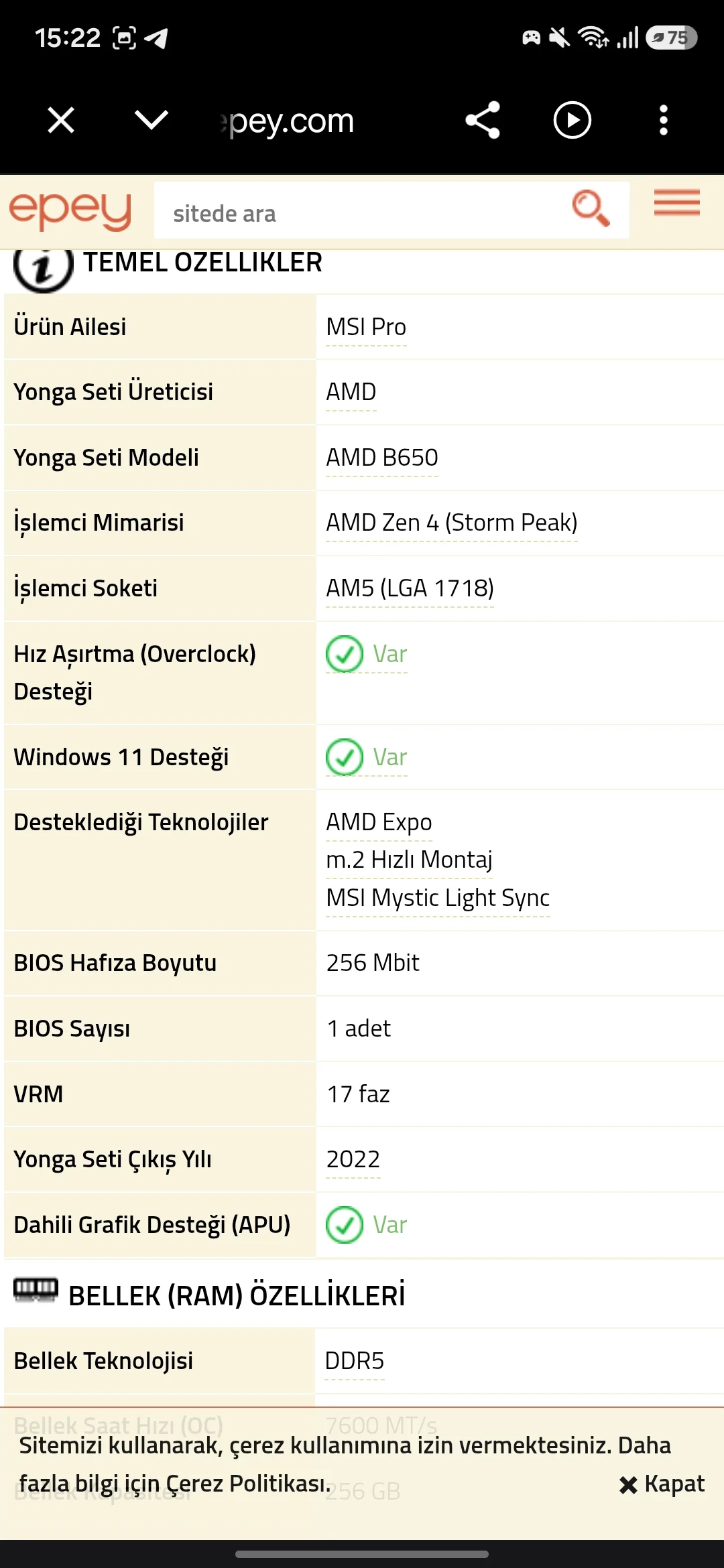Tap the Windows 11 Desteği Var checkmark
Screen dimensions: 724x1568
[x=345, y=757]
